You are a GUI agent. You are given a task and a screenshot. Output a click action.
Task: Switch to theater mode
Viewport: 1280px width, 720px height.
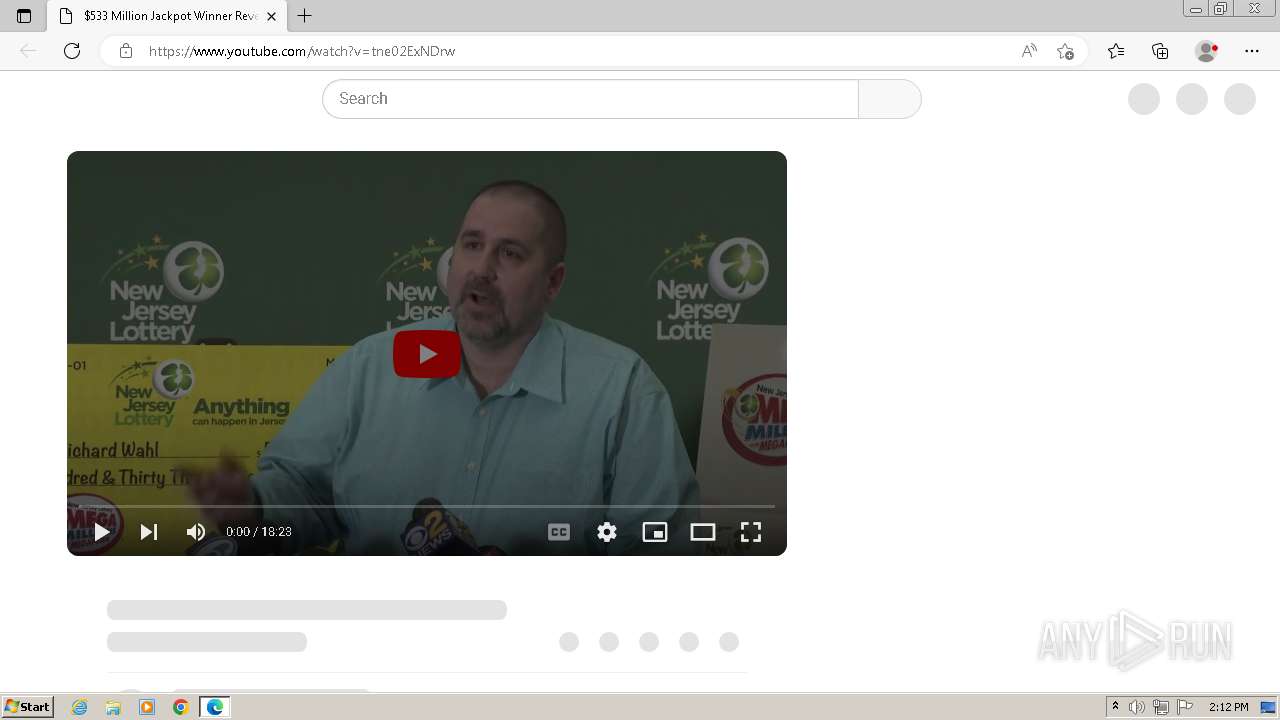[703, 532]
